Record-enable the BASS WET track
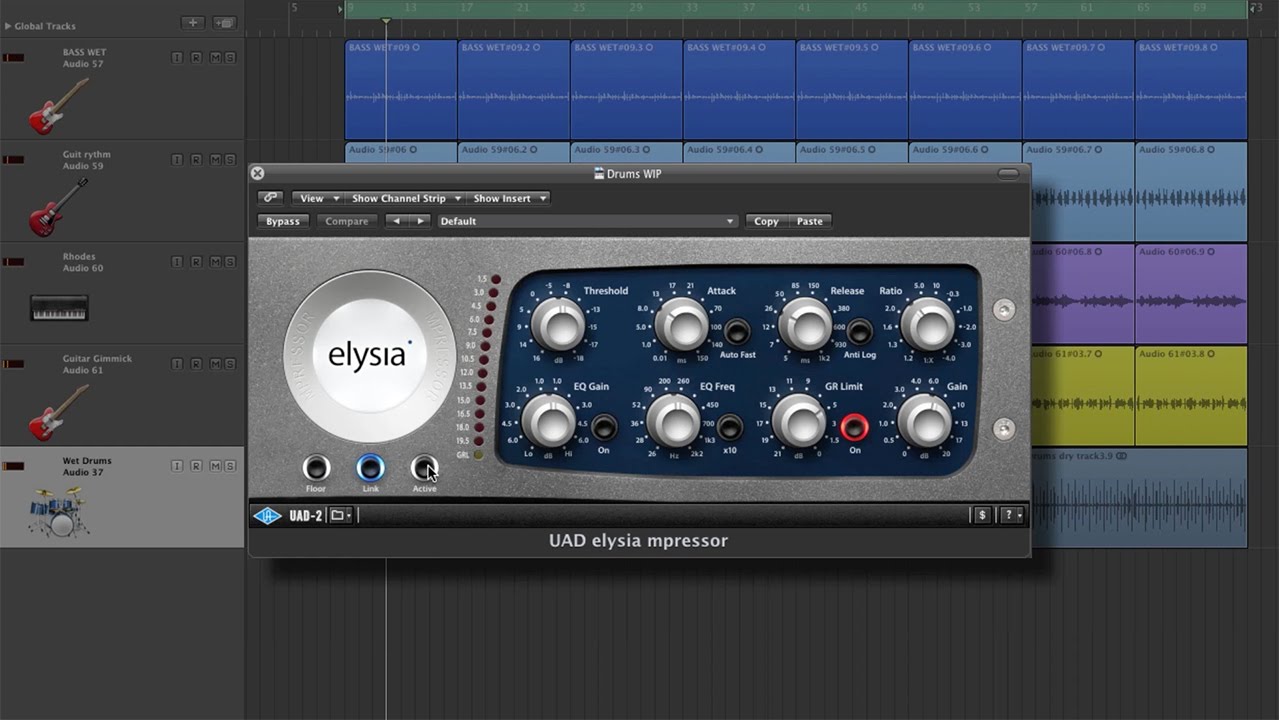This screenshot has height=720, width=1280. [x=196, y=58]
